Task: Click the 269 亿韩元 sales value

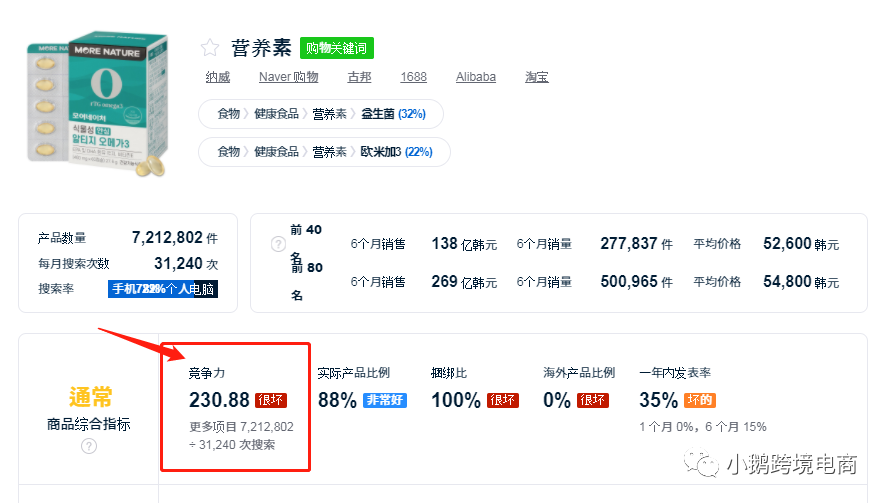Action: click(464, 281)
